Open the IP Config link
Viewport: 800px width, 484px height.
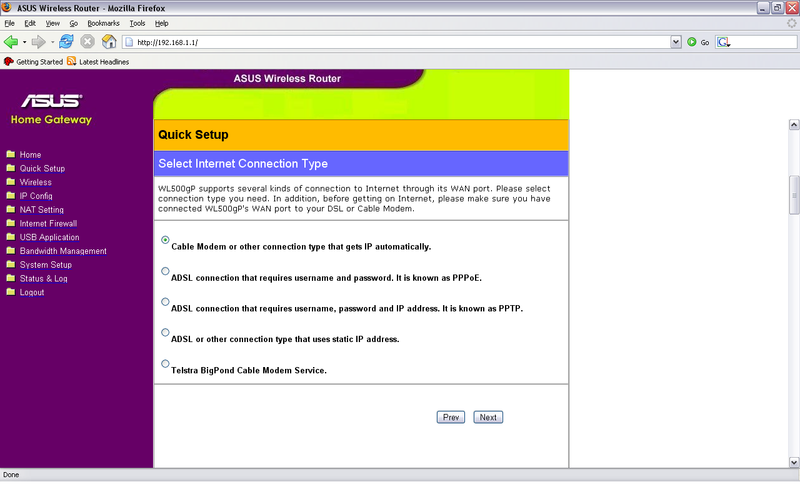tap(36, 196)
